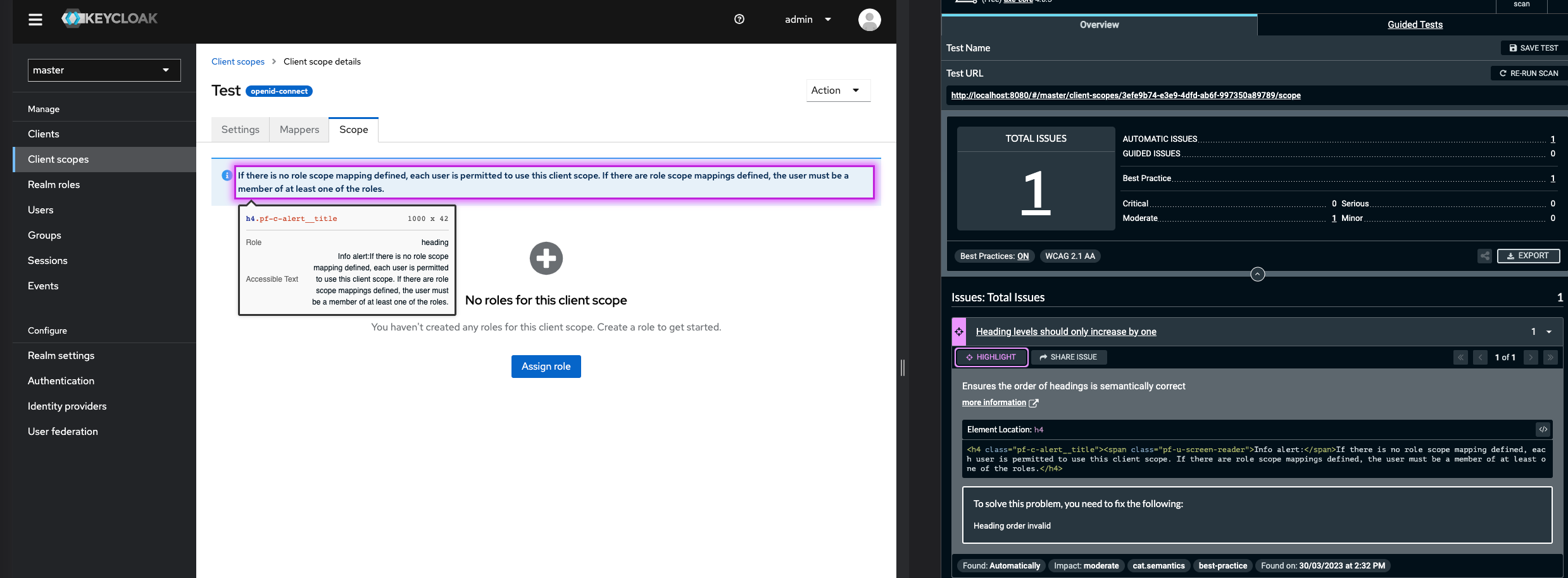Viewport: 1568px width, 578px height.
Task: Open the admin avatar menu
Action: click(x=870, y=20)
